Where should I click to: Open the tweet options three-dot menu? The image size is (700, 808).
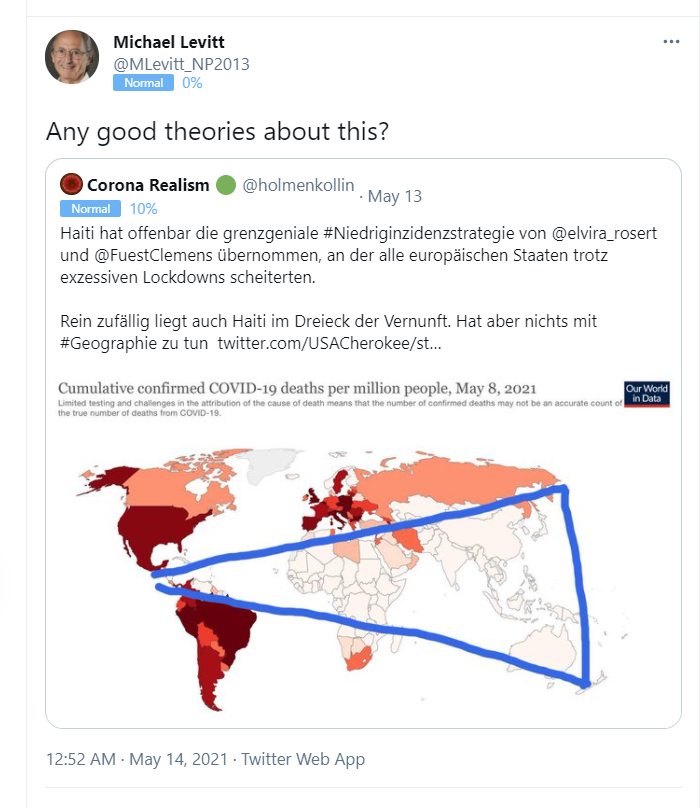[673, 39]
